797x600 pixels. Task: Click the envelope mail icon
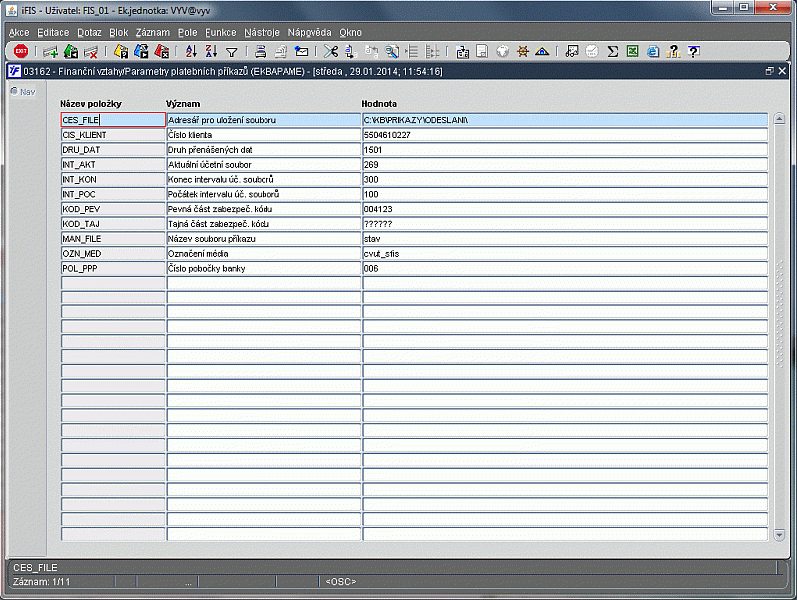click(x=301, y=51)
